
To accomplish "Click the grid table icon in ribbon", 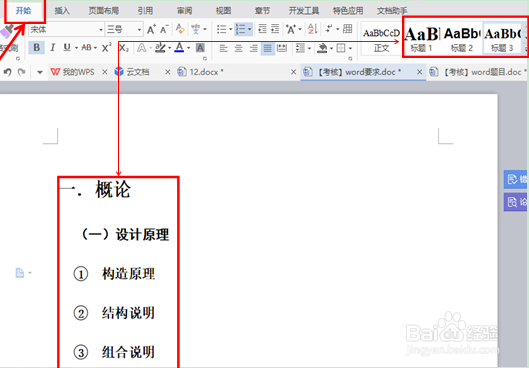I will point(347,29).
